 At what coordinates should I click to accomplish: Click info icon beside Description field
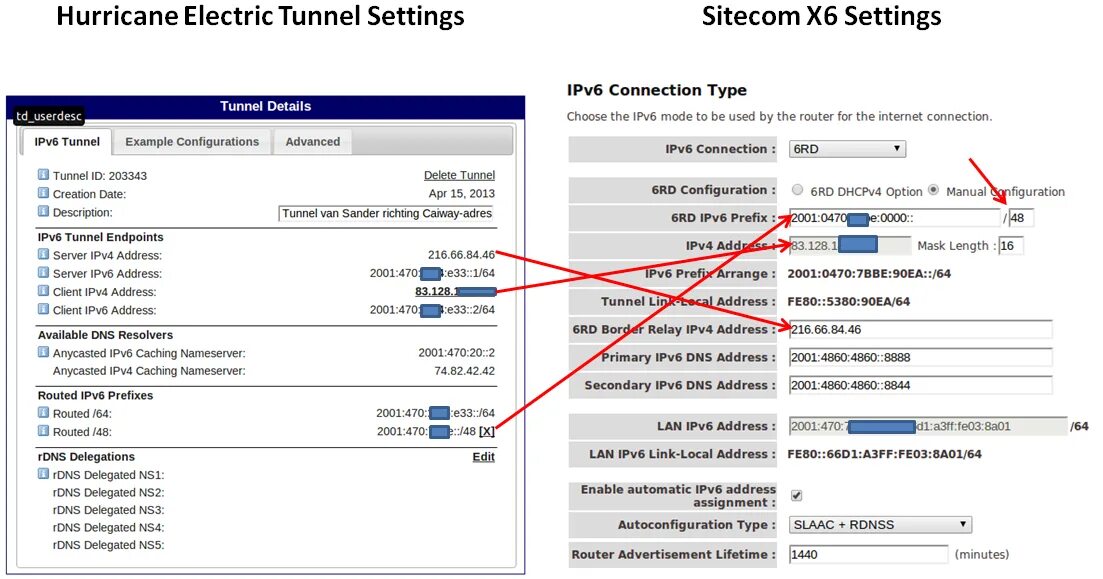point(43,211)
